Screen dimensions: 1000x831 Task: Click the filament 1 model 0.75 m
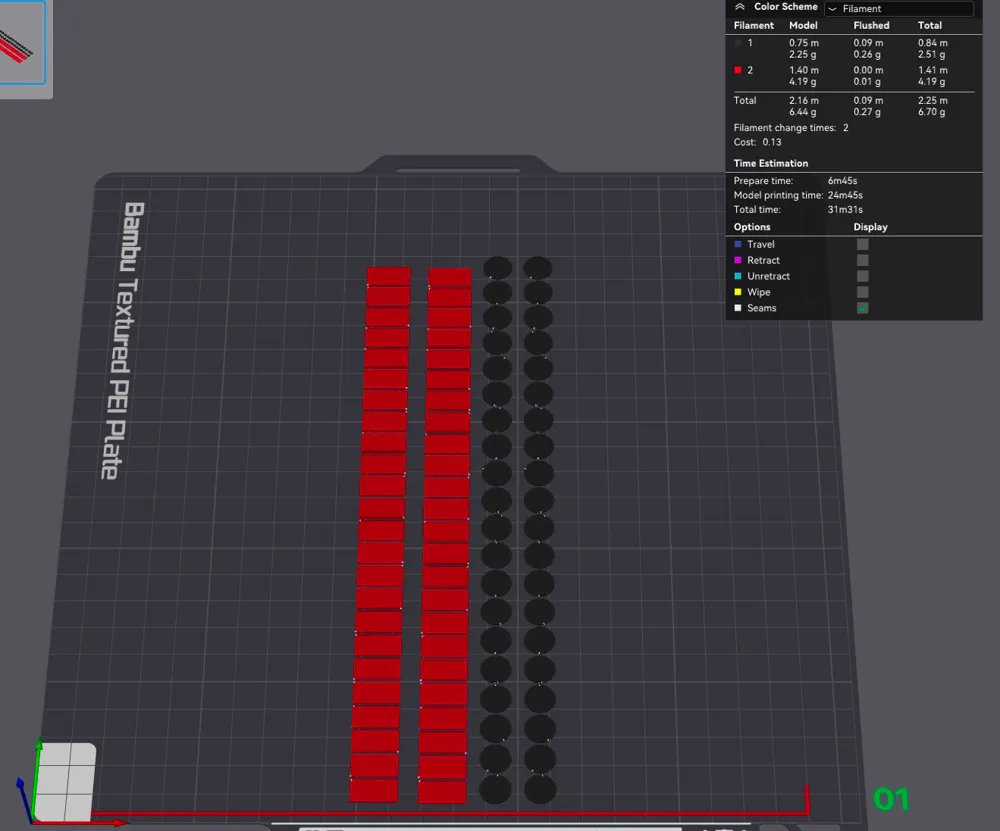[804, 43]
